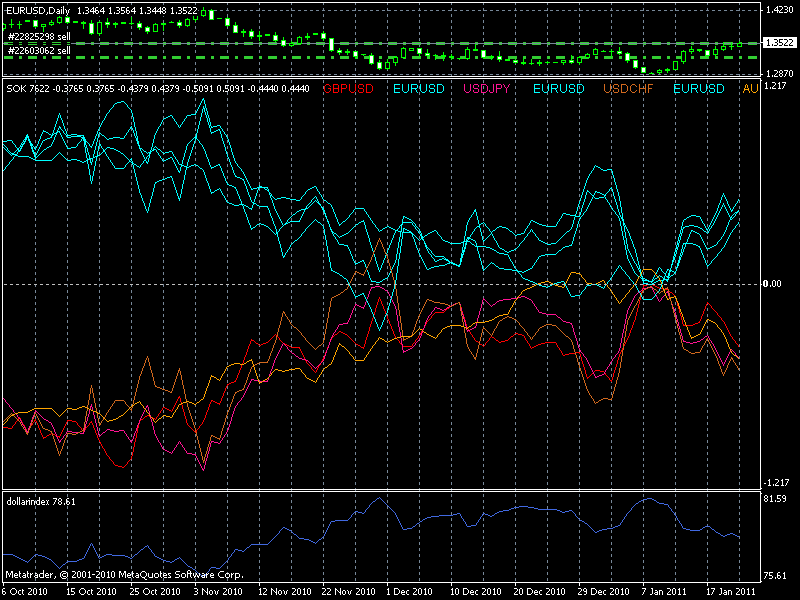Click the orange USDCHF legend label

628,89
